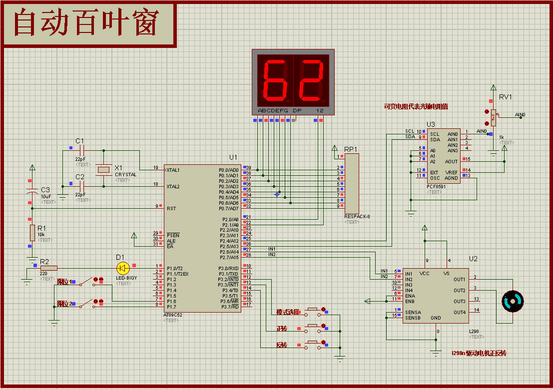
Task: Click the 自动百叶窗 title box
Action: (89, 24)
